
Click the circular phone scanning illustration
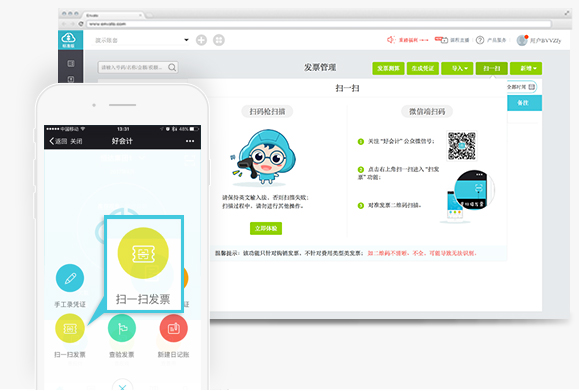[474, 190]
